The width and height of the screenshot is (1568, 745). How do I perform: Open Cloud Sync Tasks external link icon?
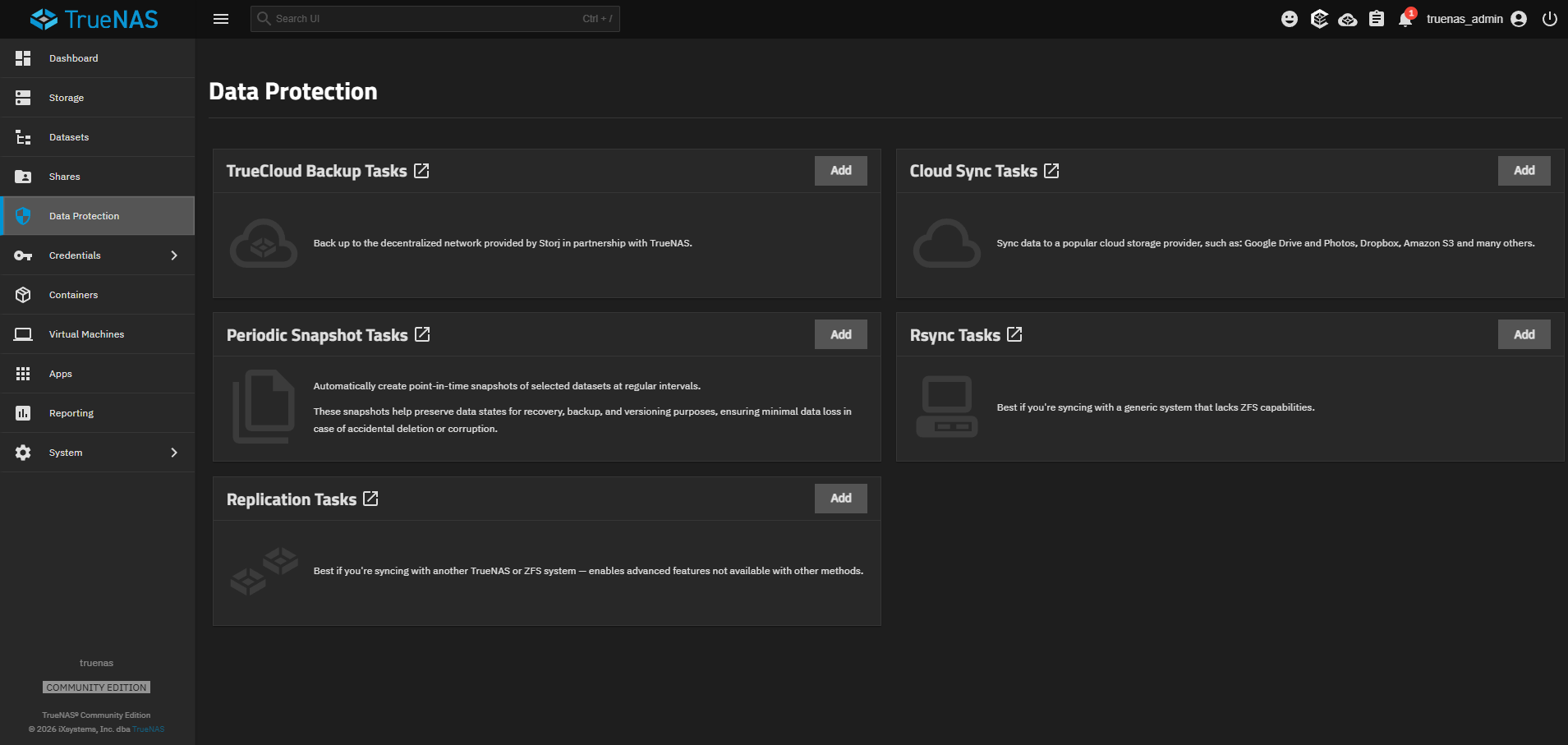pos(1051,171)
